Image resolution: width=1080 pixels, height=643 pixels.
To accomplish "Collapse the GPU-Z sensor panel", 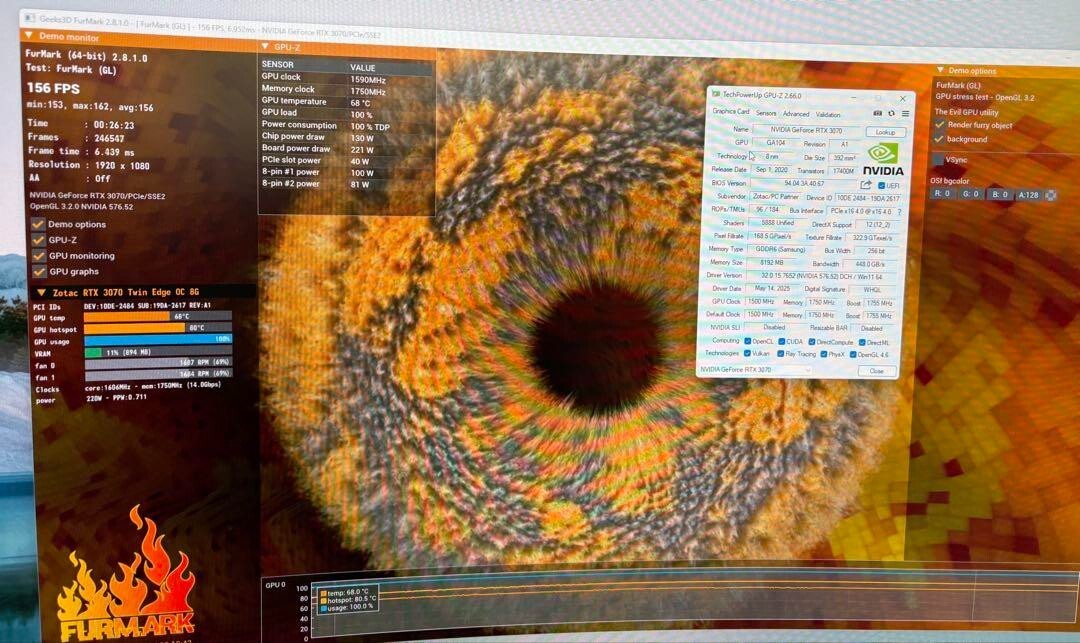I will pos(265,46).
